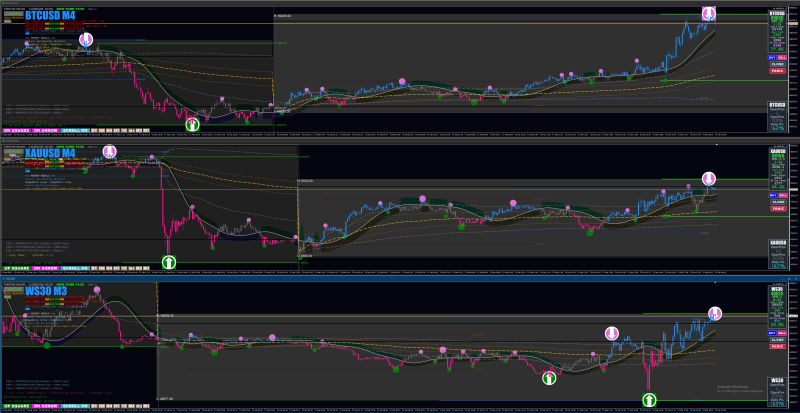800x413 pixels.
Task: Click CLOSE button on the BTCUSD chart
Action: pyautogui.click(x=778, y=64)
